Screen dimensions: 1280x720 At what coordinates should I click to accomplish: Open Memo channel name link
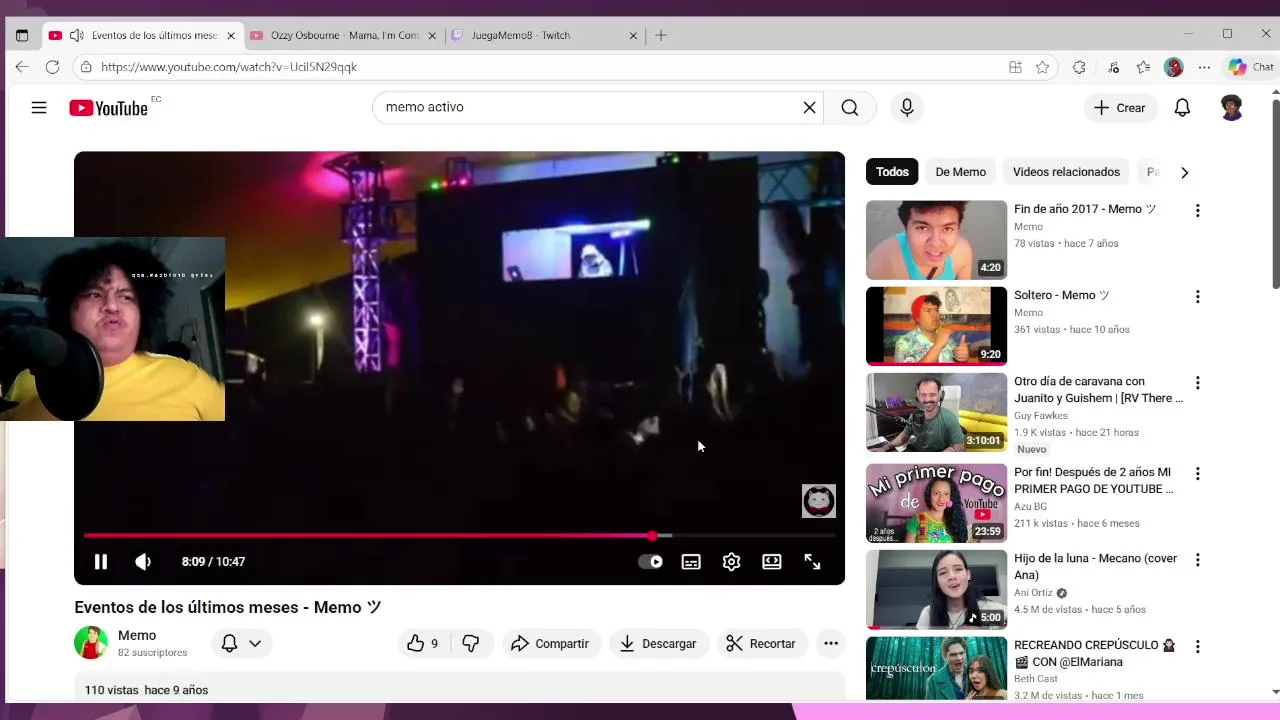(137, 635)
